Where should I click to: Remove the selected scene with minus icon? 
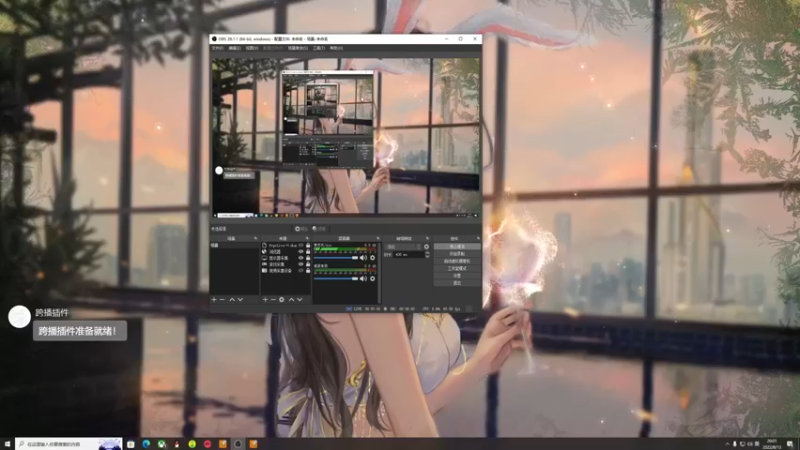click(x=222, y=299)
